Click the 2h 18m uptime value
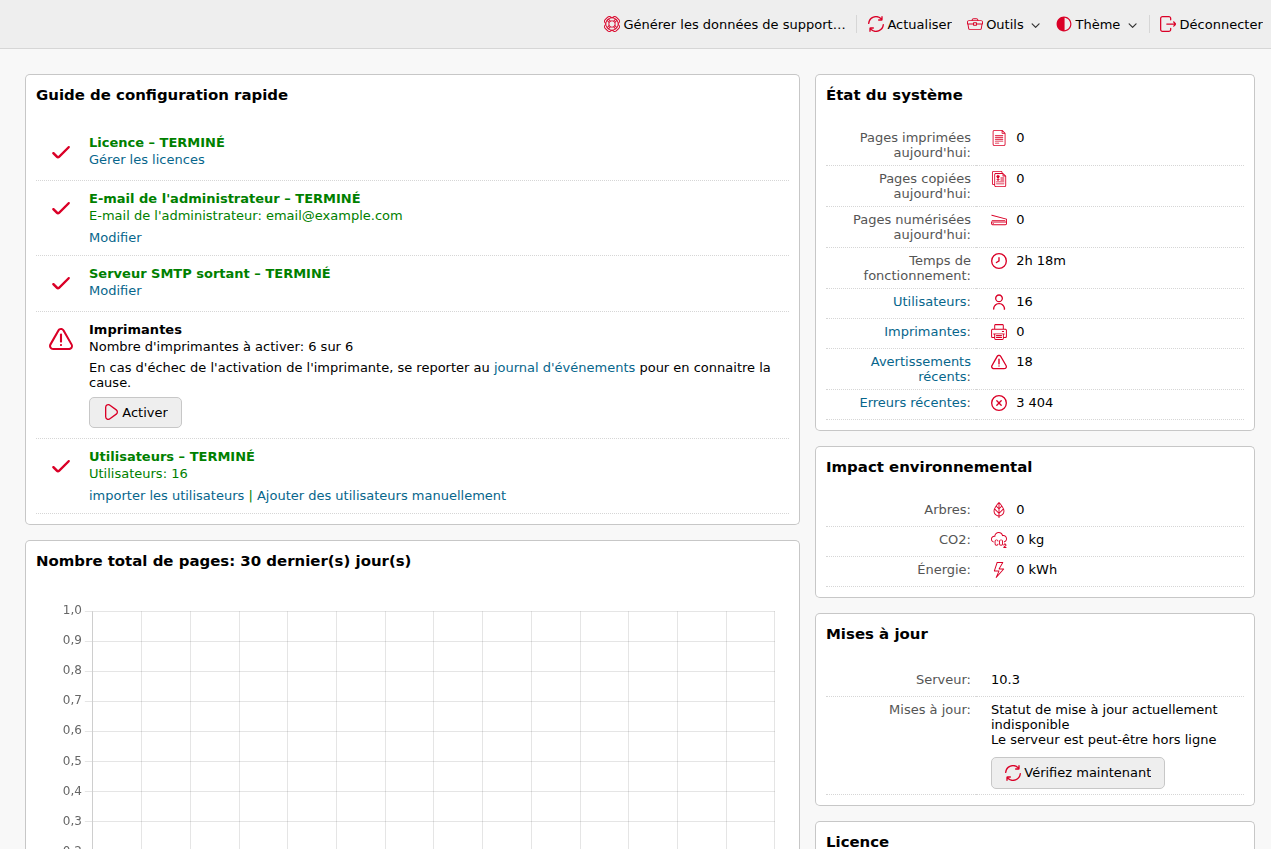This screenshot has width=1271, height=849. point(1041,261)
